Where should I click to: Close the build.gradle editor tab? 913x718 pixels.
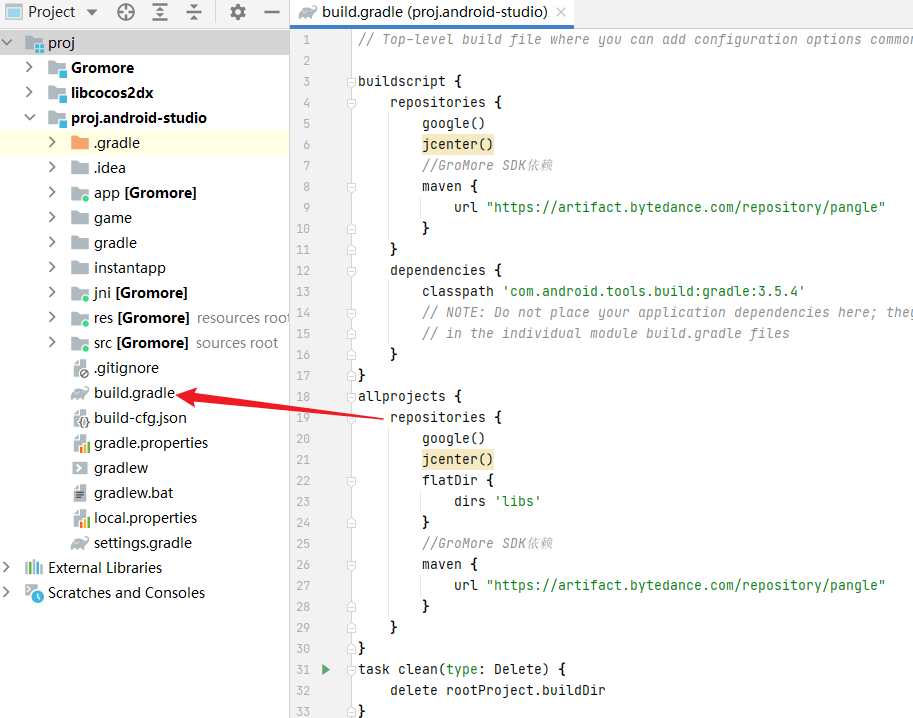561,12
